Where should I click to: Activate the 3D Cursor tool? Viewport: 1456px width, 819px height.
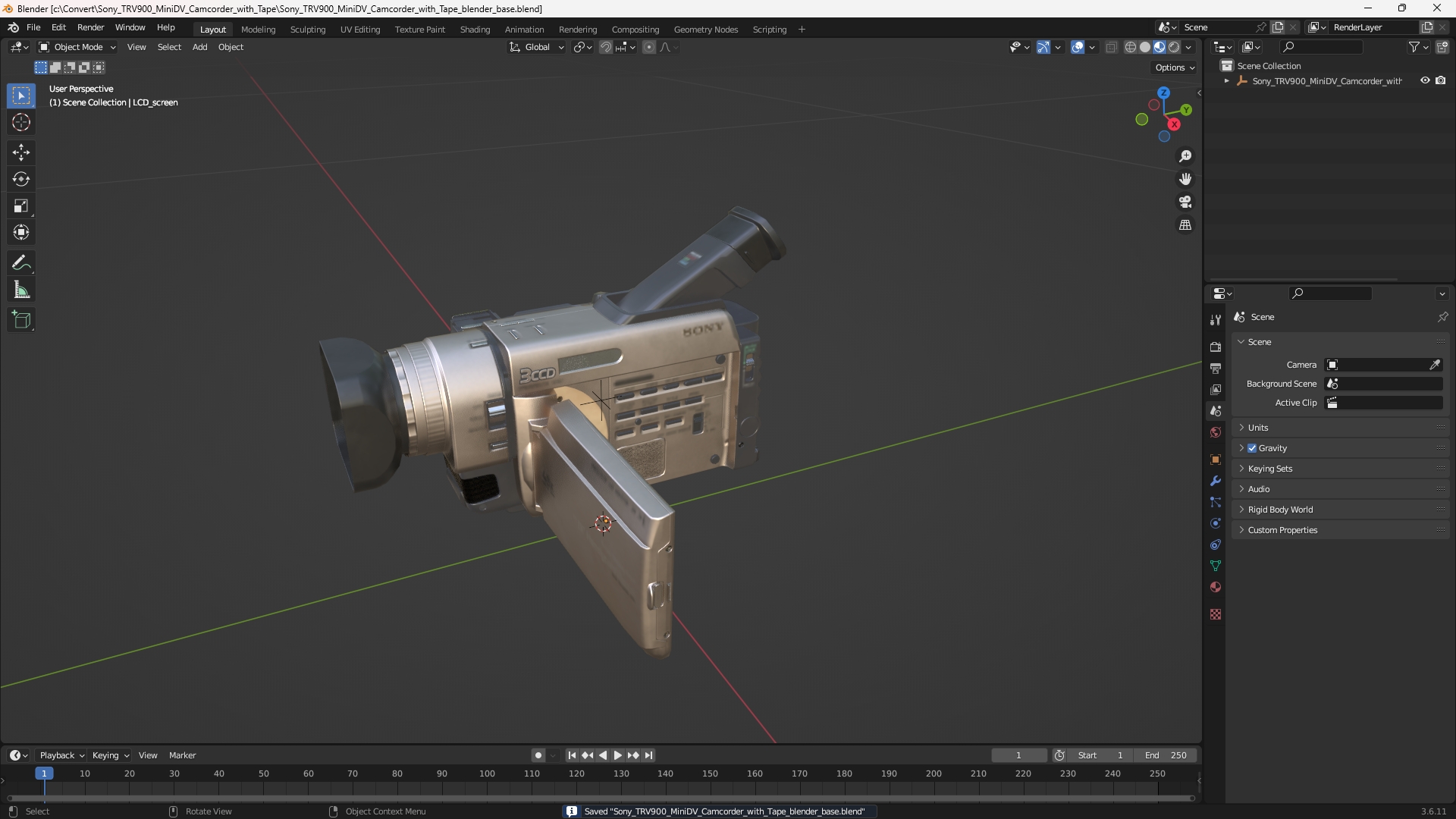(21, 122)
